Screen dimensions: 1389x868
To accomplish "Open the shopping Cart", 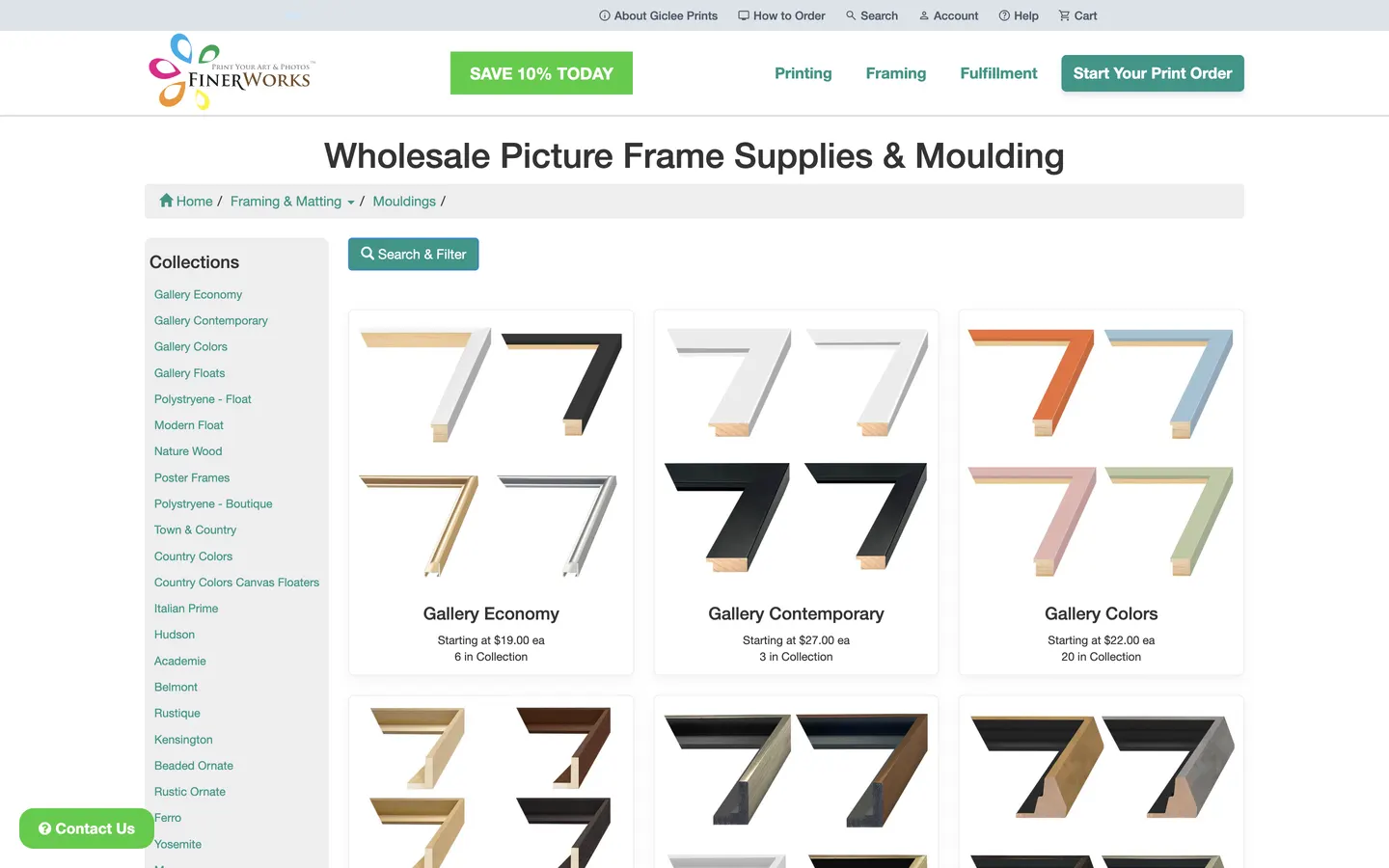I will click(1077, 15).
